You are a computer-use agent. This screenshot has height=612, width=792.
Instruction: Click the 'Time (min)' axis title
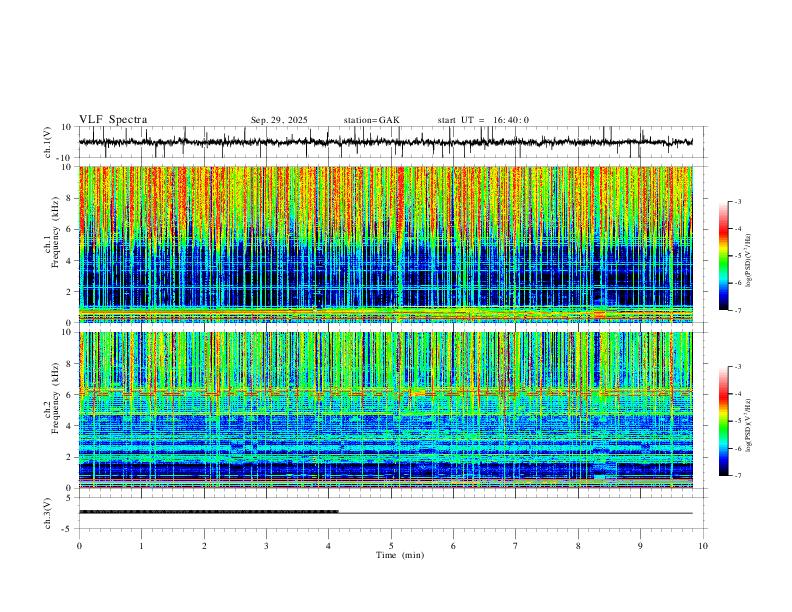pos(400,555)
